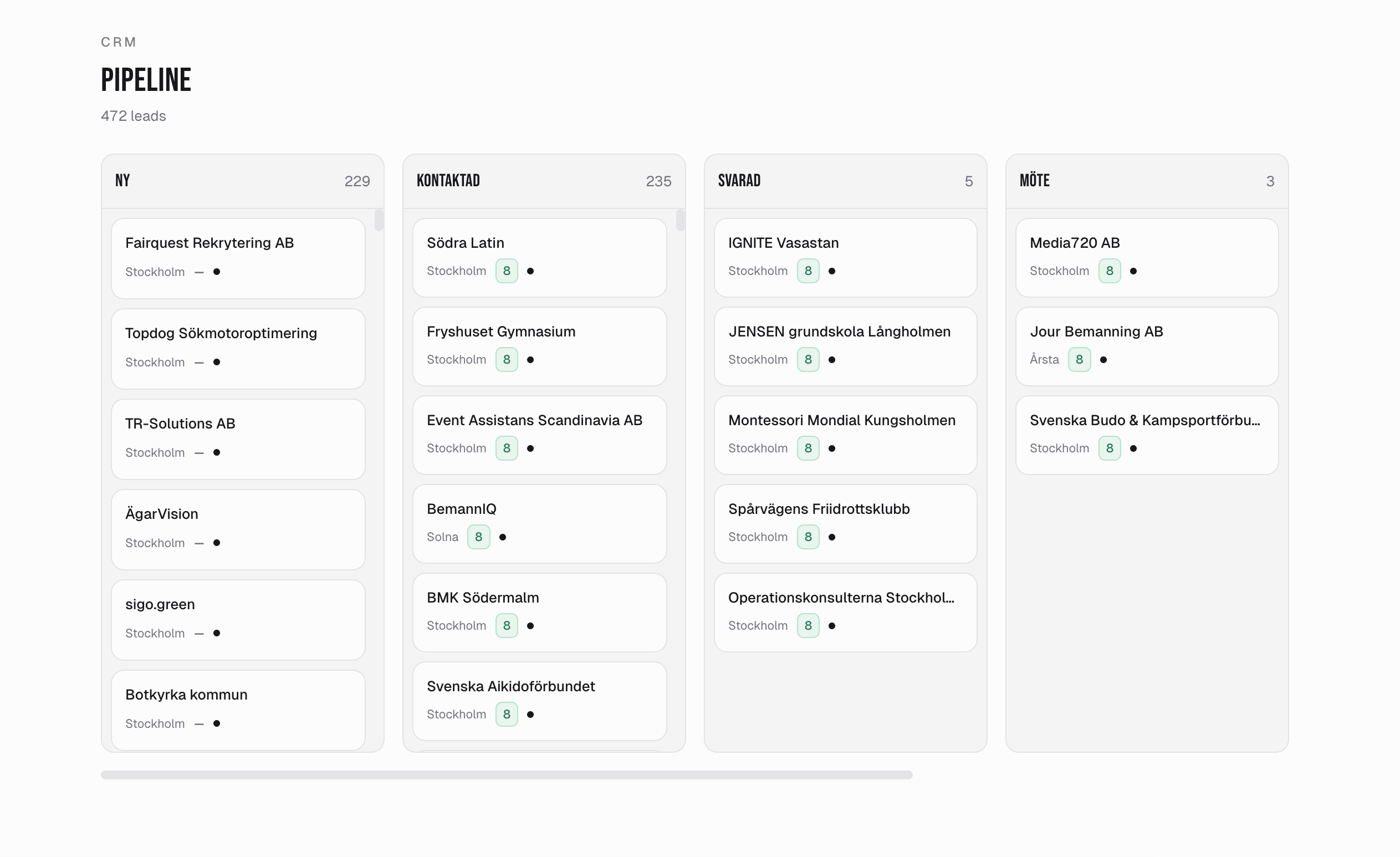1400x857 pixels.
Task: Select the NY column header
Action: (122, 180)
